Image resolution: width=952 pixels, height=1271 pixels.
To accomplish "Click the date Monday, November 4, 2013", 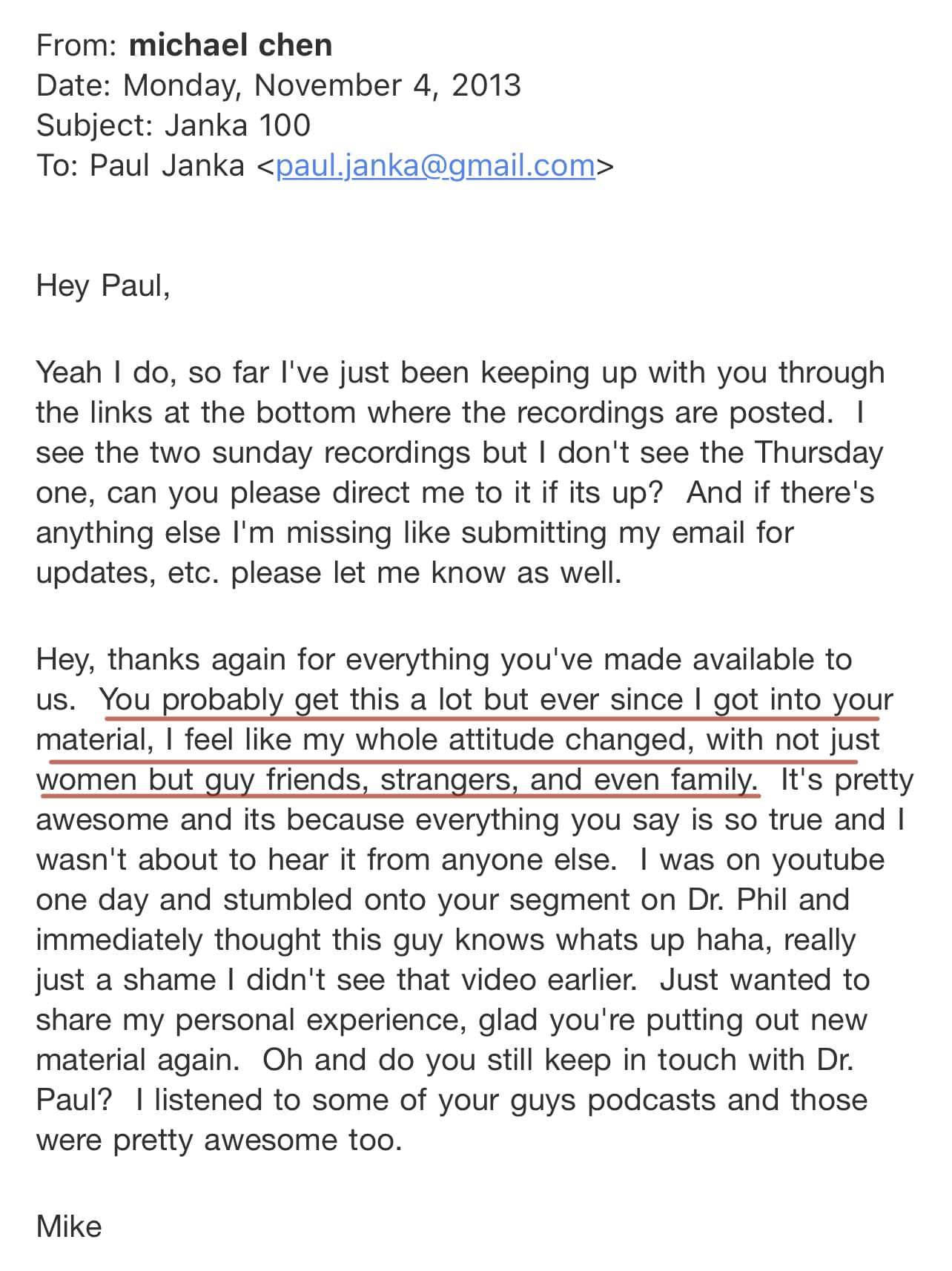I will 321,85.
